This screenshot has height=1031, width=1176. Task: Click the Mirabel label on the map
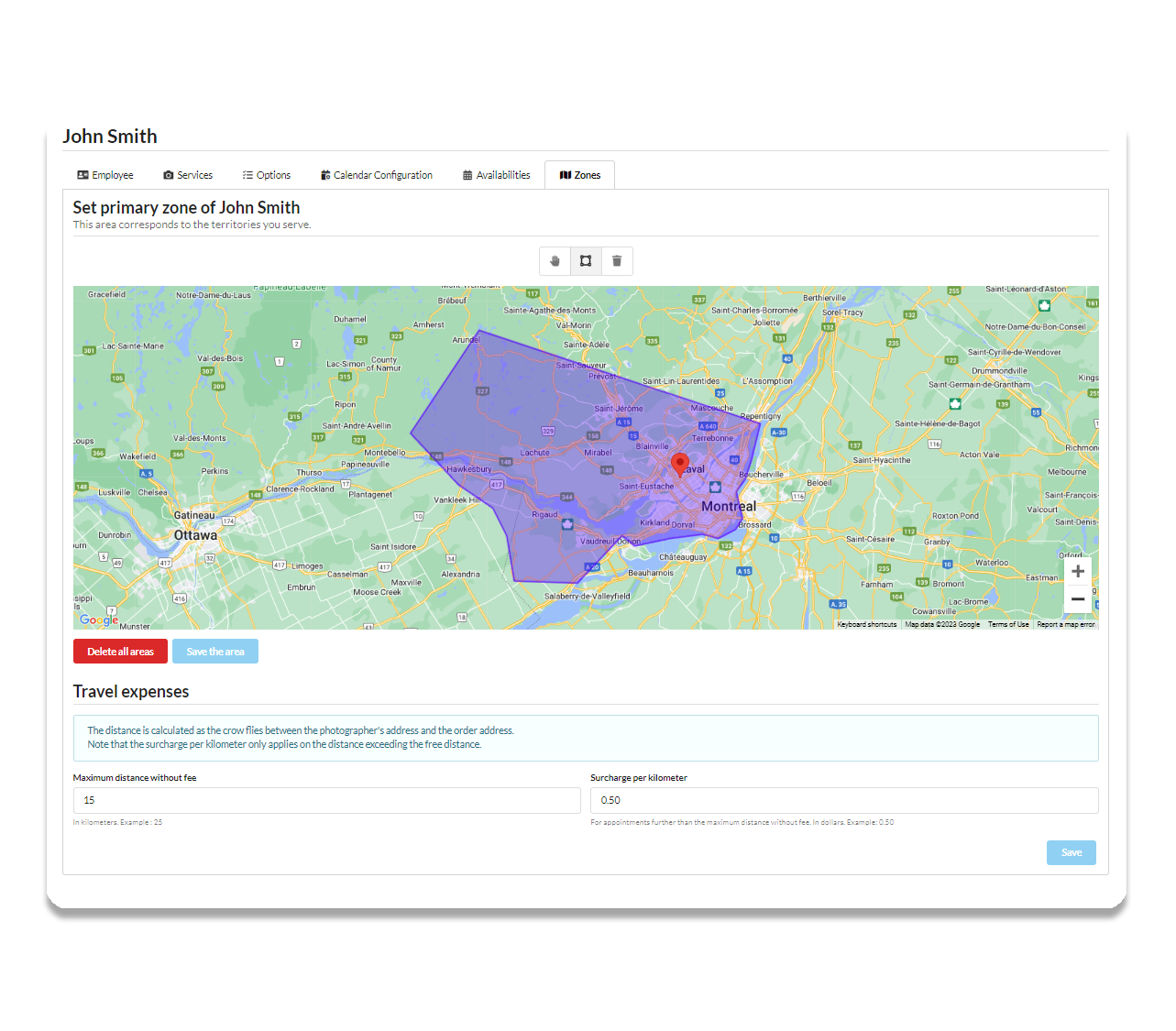598,453
